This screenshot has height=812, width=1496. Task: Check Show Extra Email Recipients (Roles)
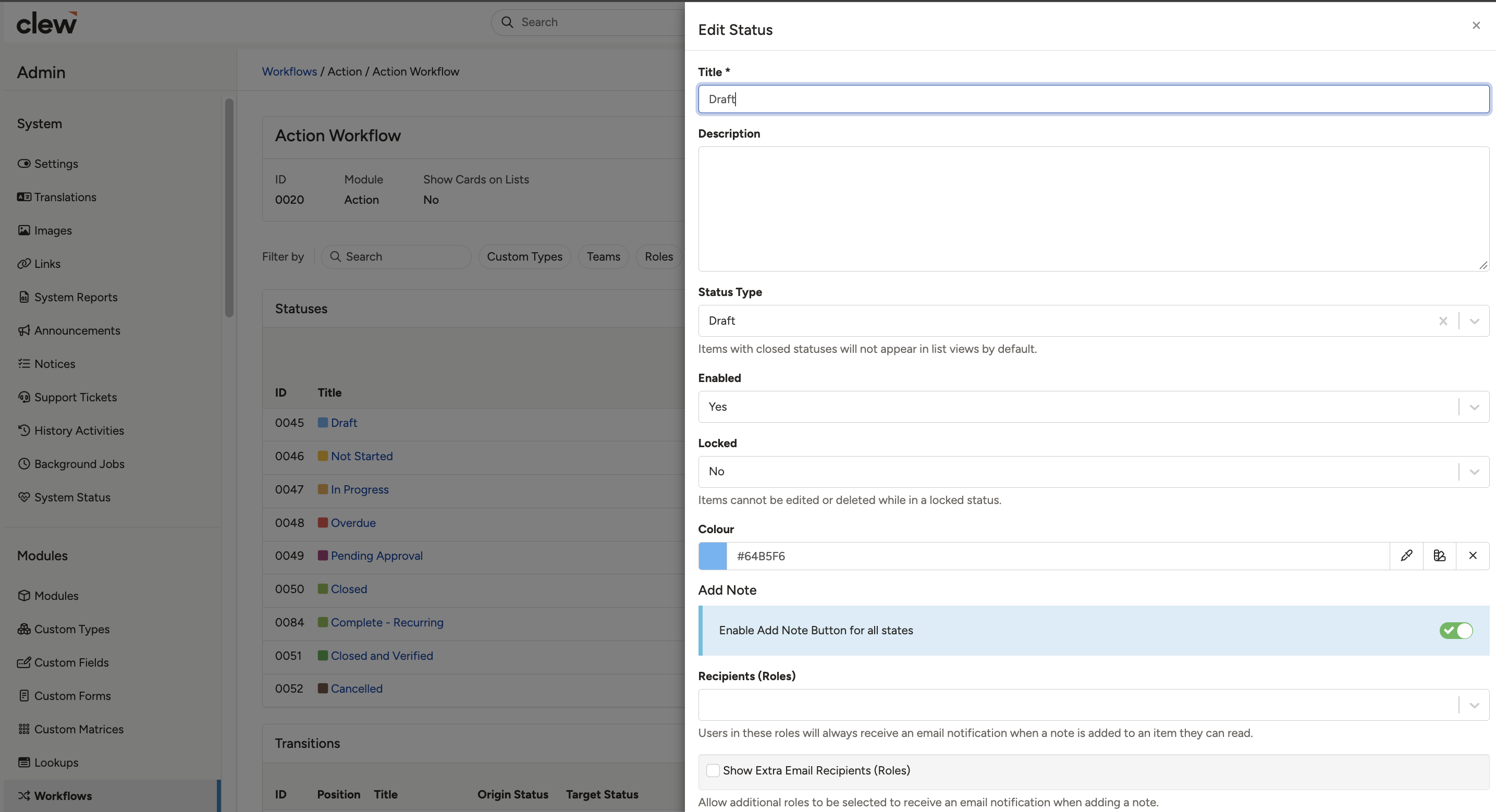tap(713, 771)
